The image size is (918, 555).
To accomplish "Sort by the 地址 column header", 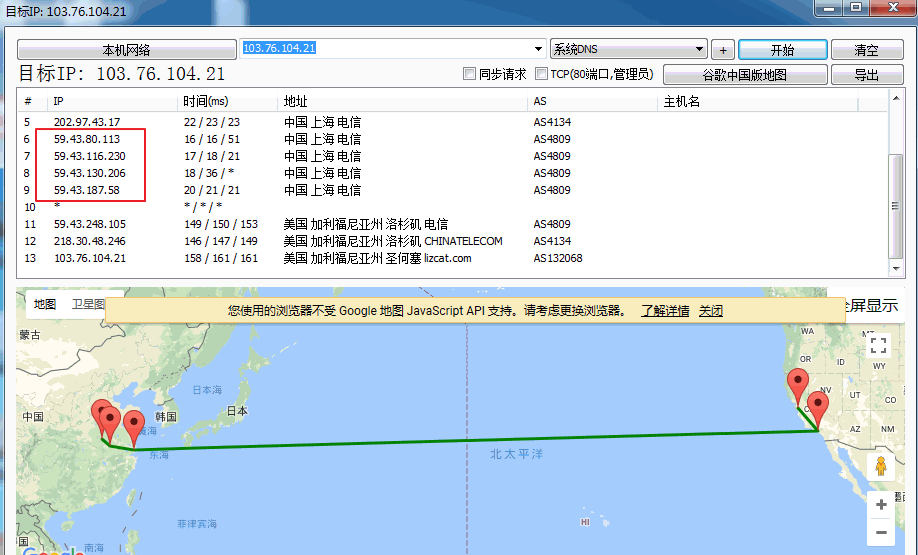I will [403, 101].
